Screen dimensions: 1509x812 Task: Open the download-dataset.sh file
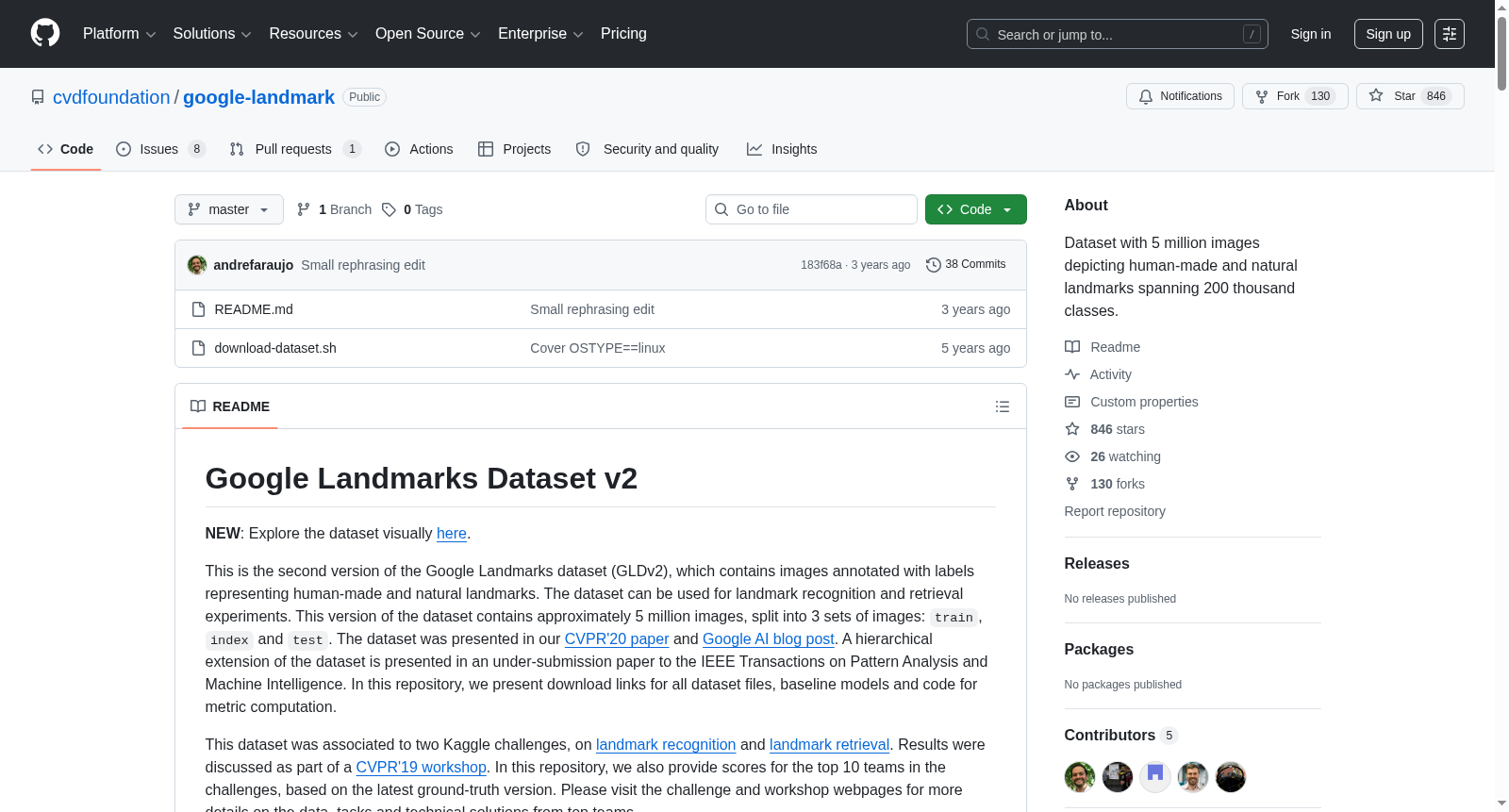click(x=275, y=348)
